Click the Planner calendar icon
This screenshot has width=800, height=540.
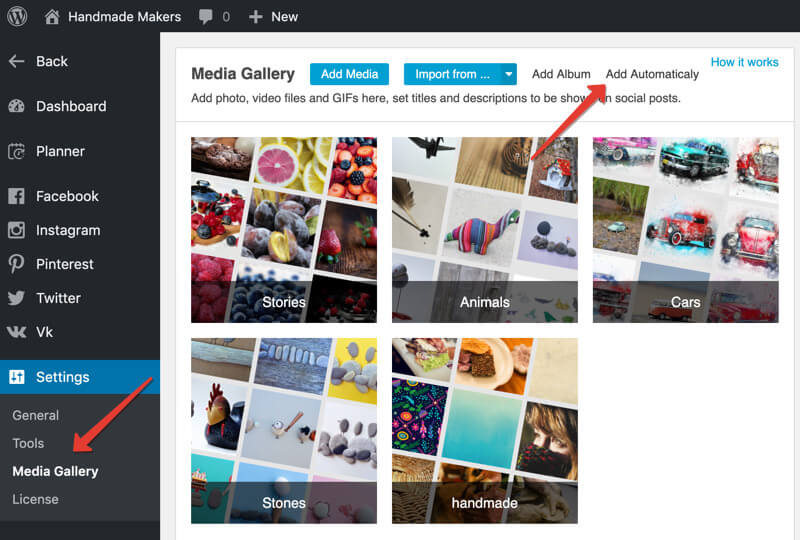tap(16, 151)
